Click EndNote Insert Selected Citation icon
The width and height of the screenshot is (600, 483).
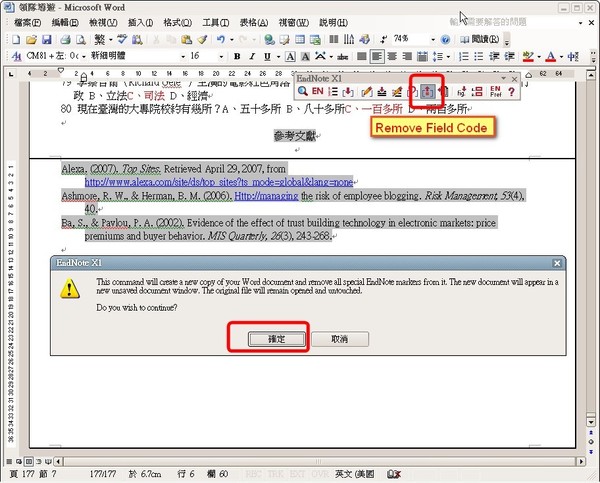pos(348,91)
